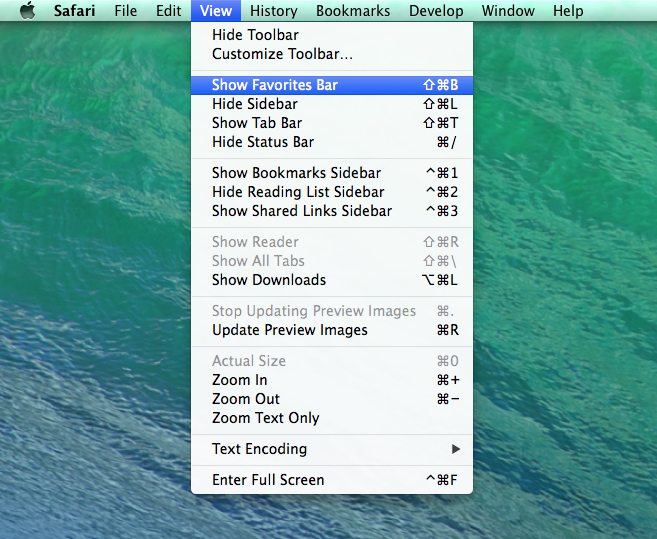Select Zoom In
657x539 pixels.
click(331, 380)
